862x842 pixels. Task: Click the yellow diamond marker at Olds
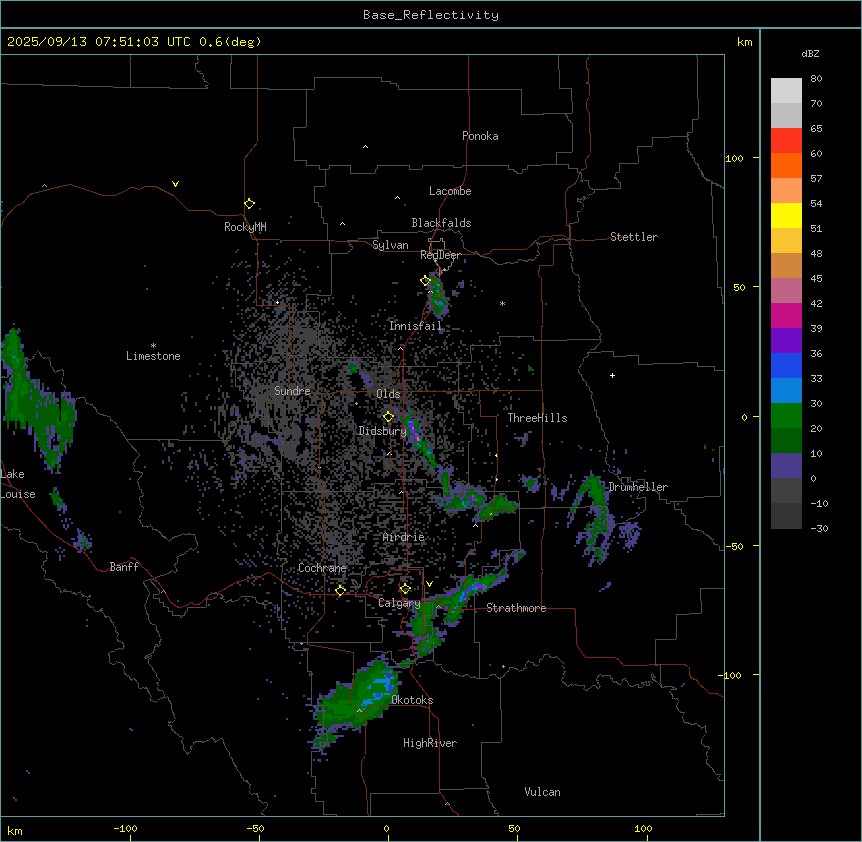(x=389, y=417)
